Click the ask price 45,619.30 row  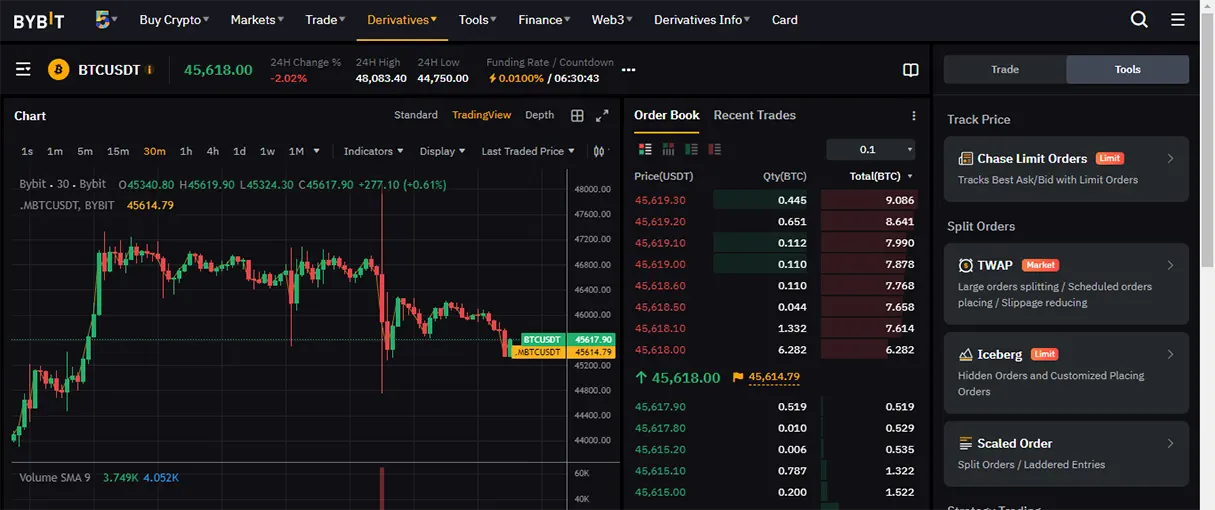click(x=775, y=200)
